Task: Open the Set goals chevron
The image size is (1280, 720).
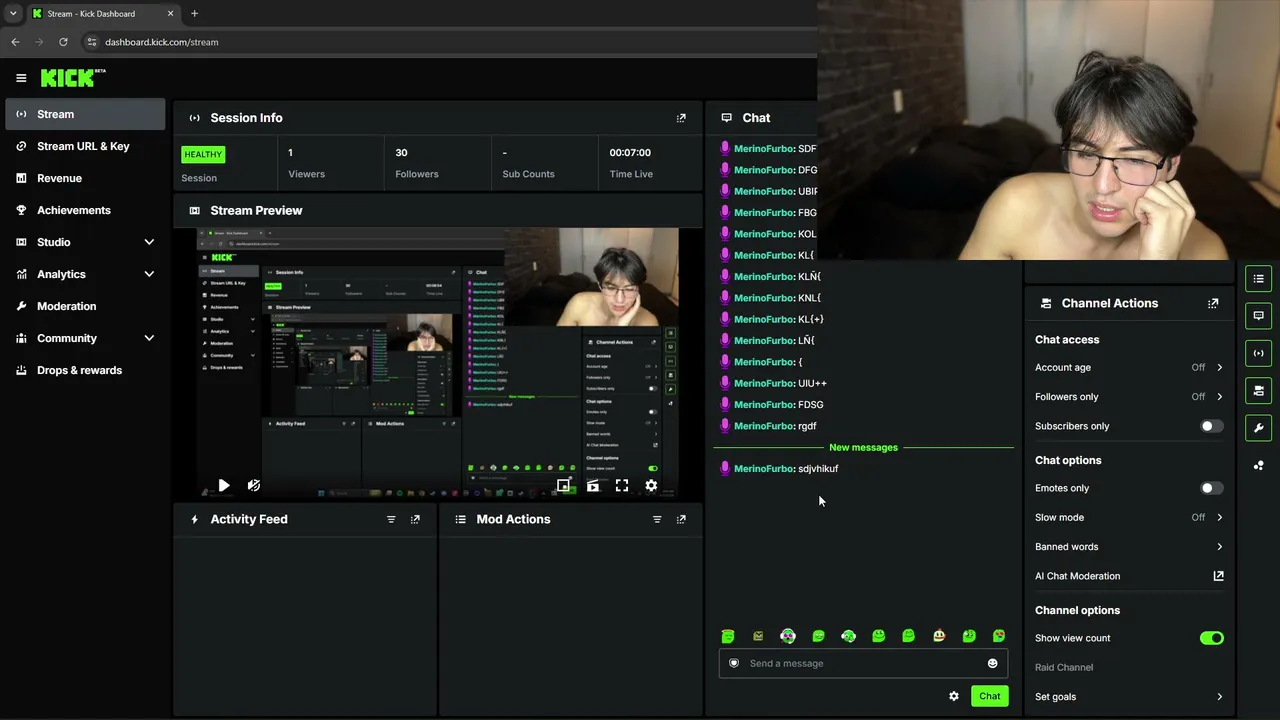Action: pyautogui.click(x=1219, y=697)
